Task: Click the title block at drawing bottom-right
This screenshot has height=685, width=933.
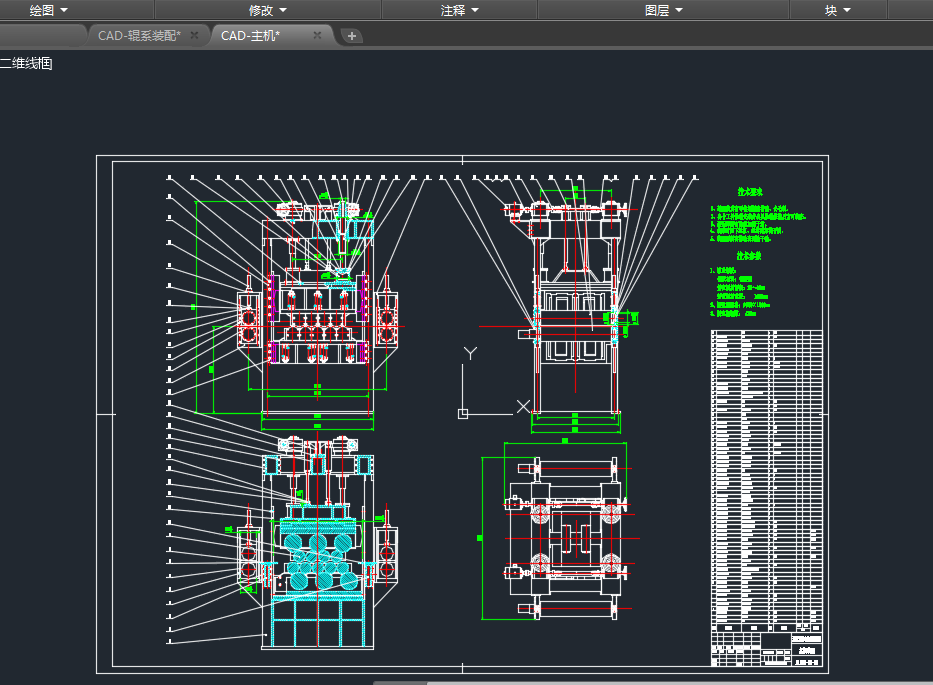Action: coord(766,648)
